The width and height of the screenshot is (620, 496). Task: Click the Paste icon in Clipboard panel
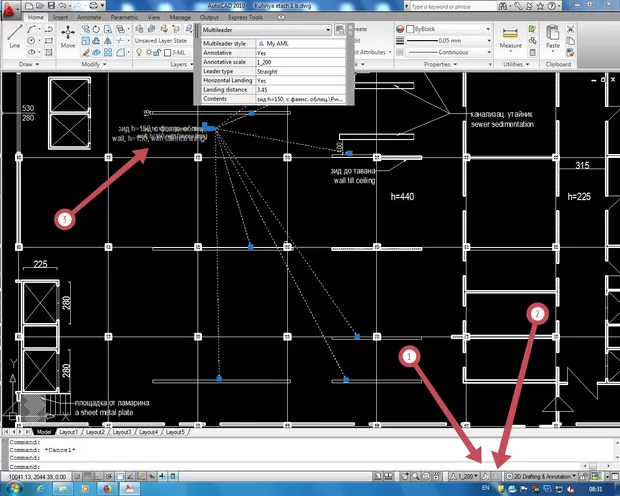tap(552, 36)
